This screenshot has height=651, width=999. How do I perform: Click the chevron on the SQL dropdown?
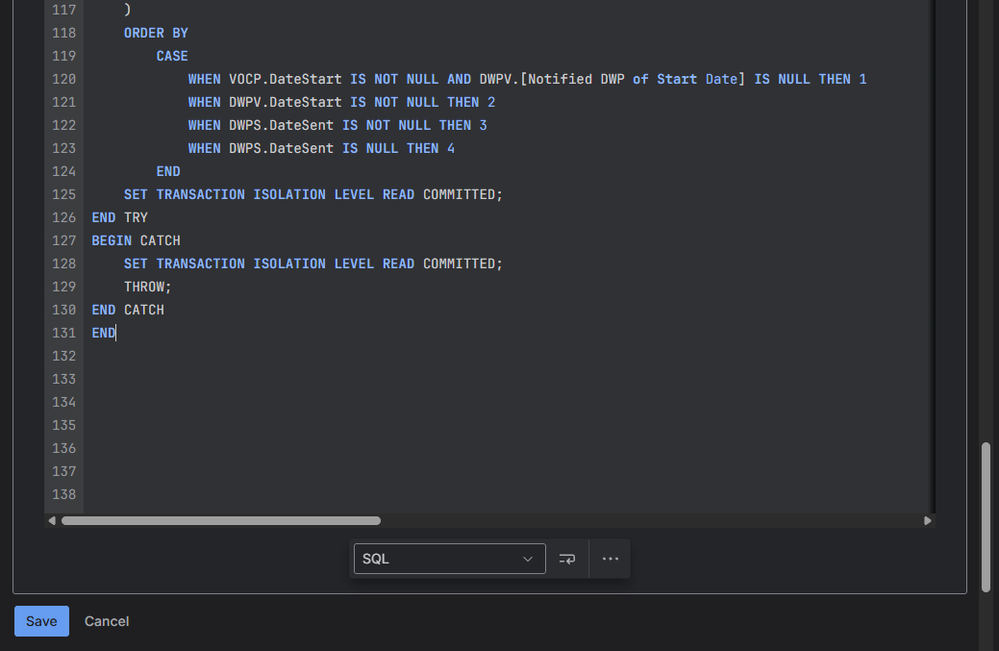[x=528, y=558]
